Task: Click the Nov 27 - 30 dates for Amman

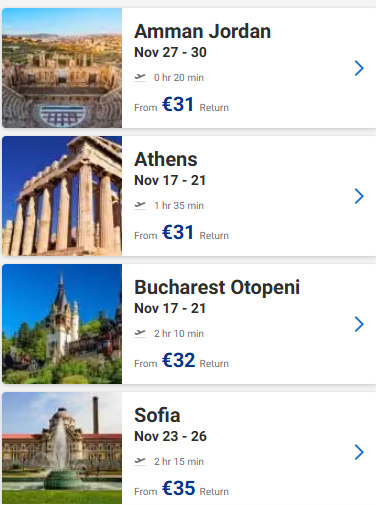Action: (x=170, y=52)
